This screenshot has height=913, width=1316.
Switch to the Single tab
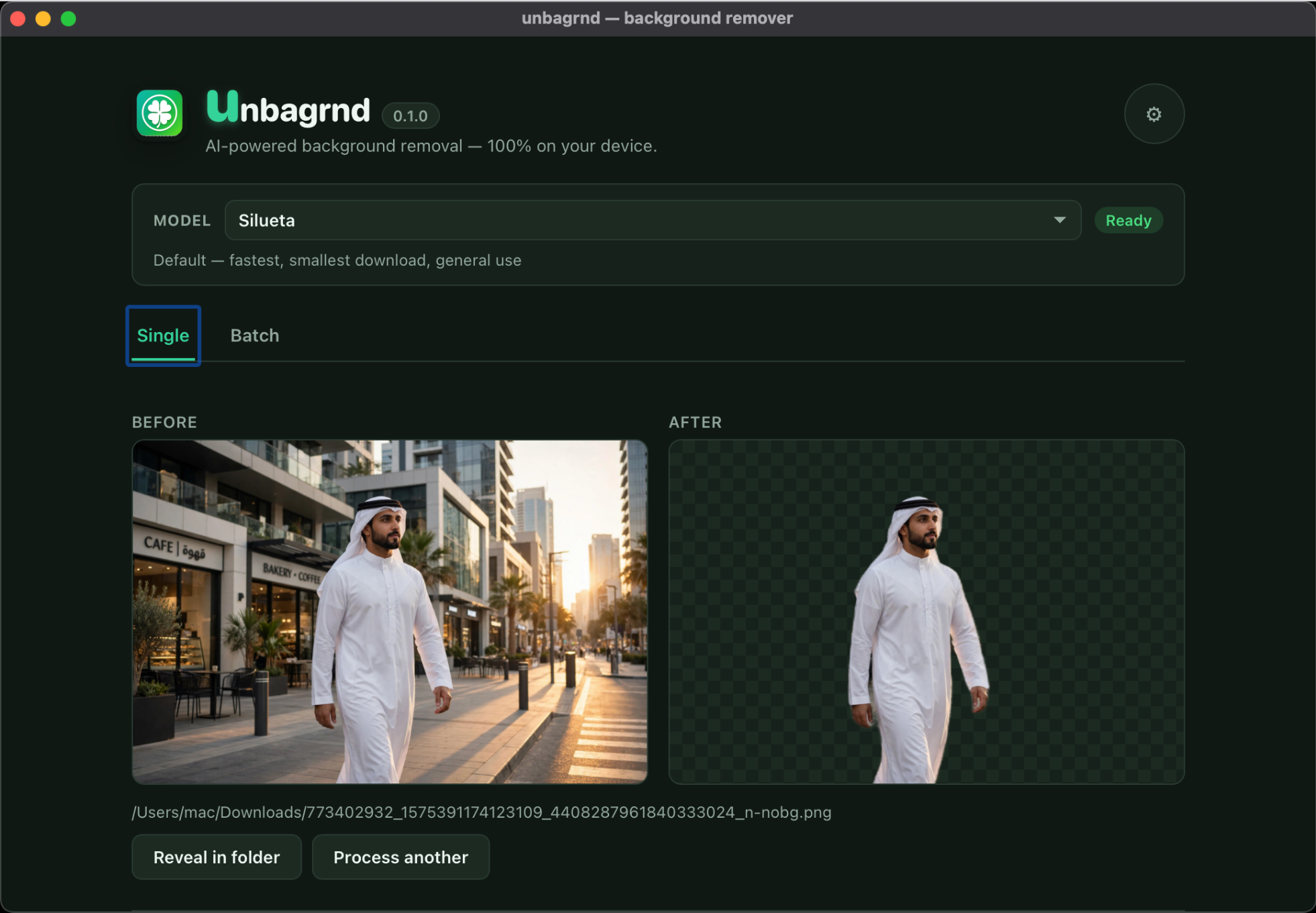pyautogui.click(x=163, y=335)
